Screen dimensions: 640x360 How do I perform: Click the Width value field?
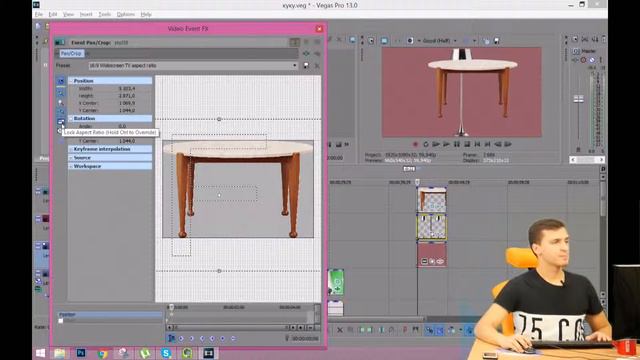[x=127, y=88]
